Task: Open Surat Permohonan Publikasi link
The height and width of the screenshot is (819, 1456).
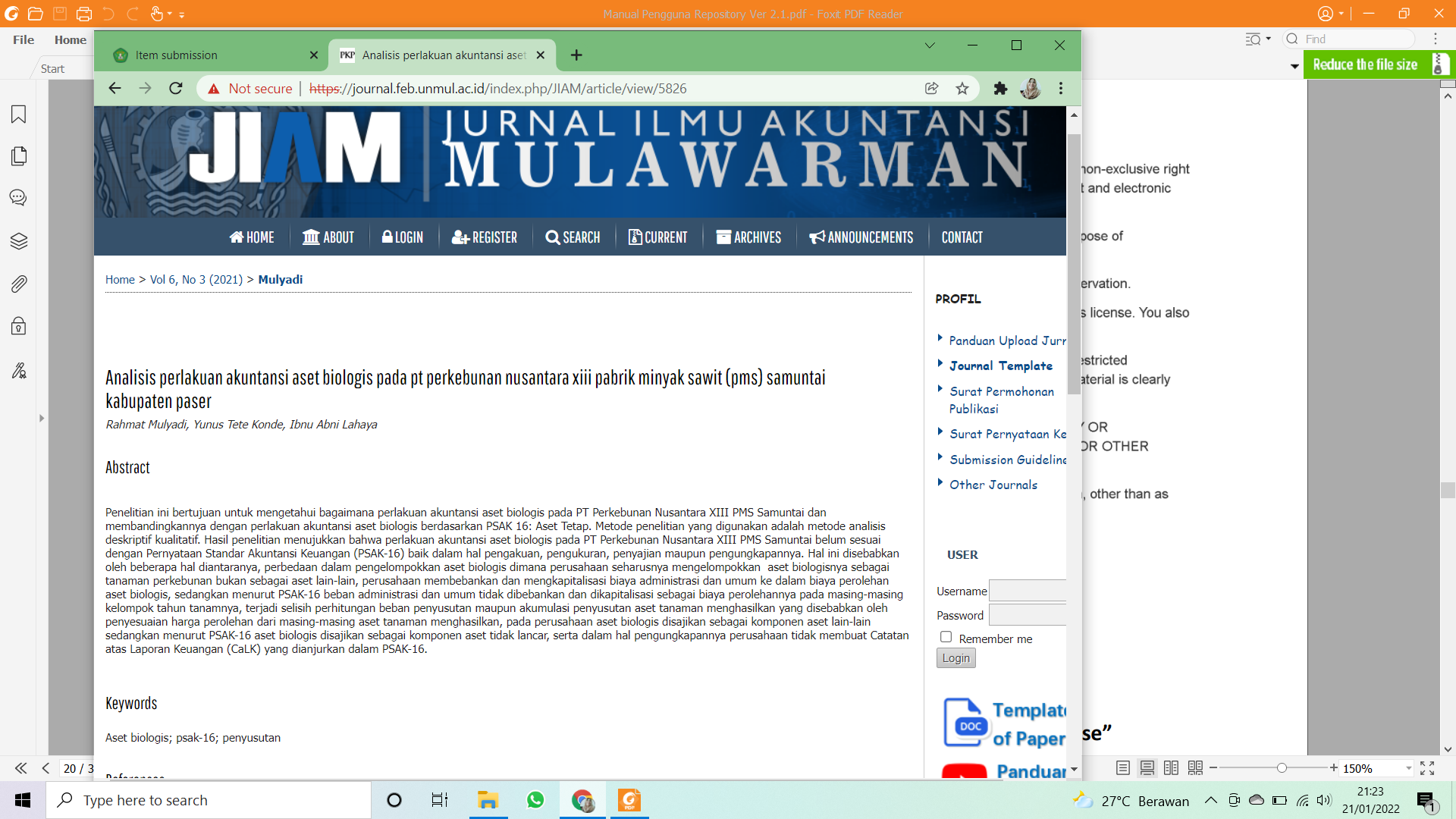Action: (x=1001, y=400)
